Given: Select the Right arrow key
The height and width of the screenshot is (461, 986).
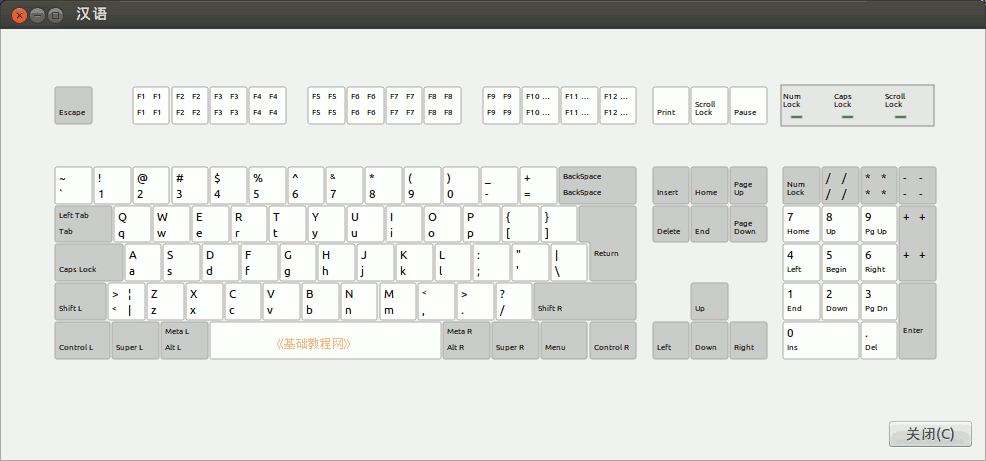Looking at the screenshot, I should 748,340.
